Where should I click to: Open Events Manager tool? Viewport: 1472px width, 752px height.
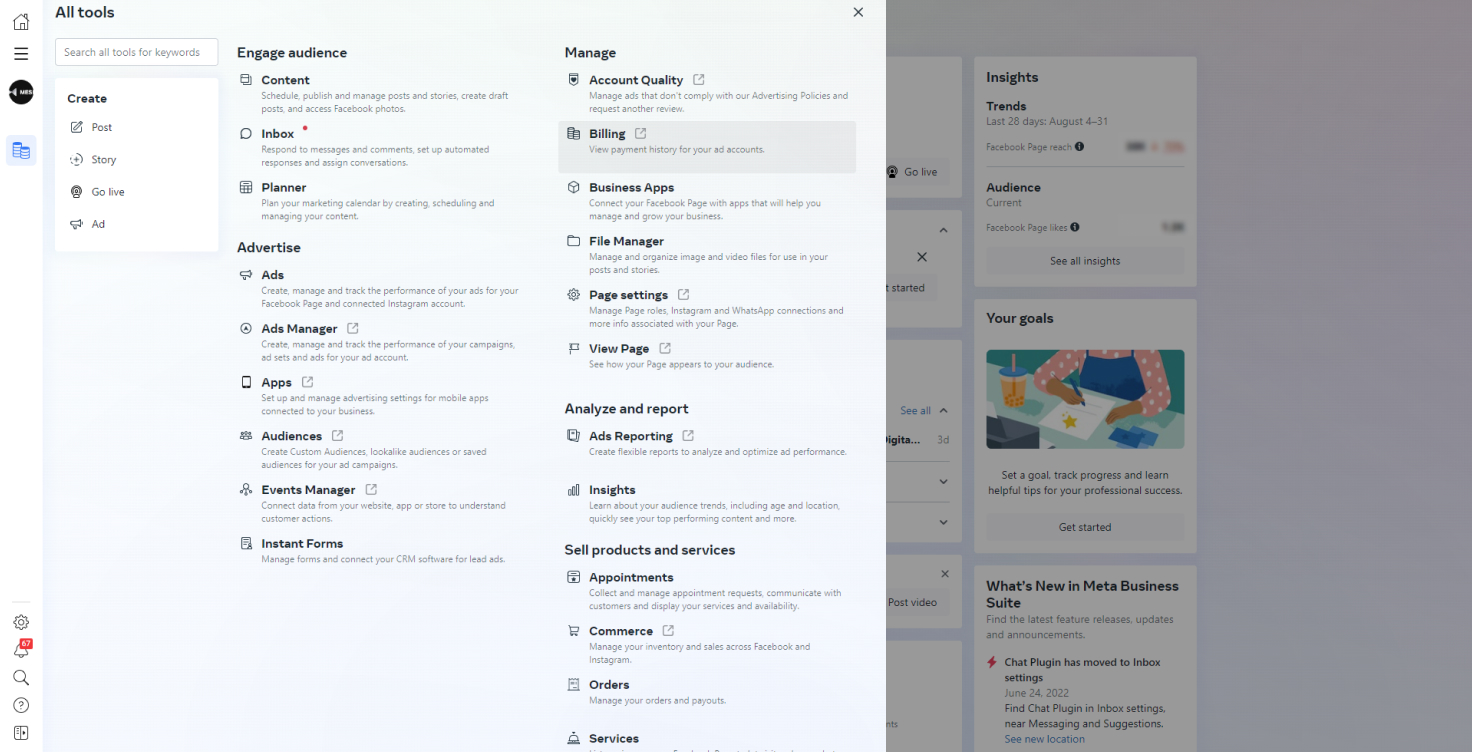[308, 490]
